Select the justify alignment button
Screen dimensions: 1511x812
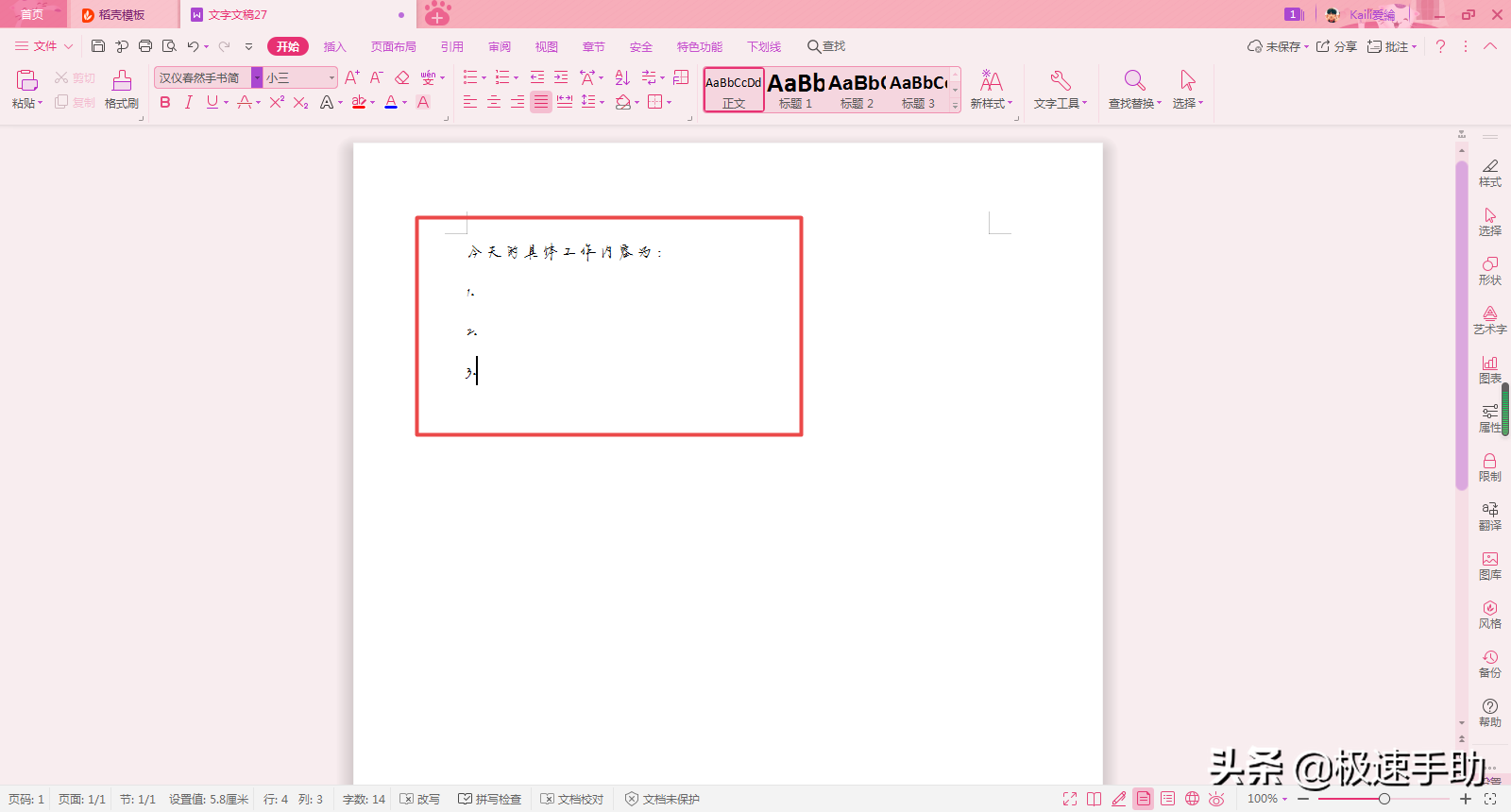click(540, 102)
